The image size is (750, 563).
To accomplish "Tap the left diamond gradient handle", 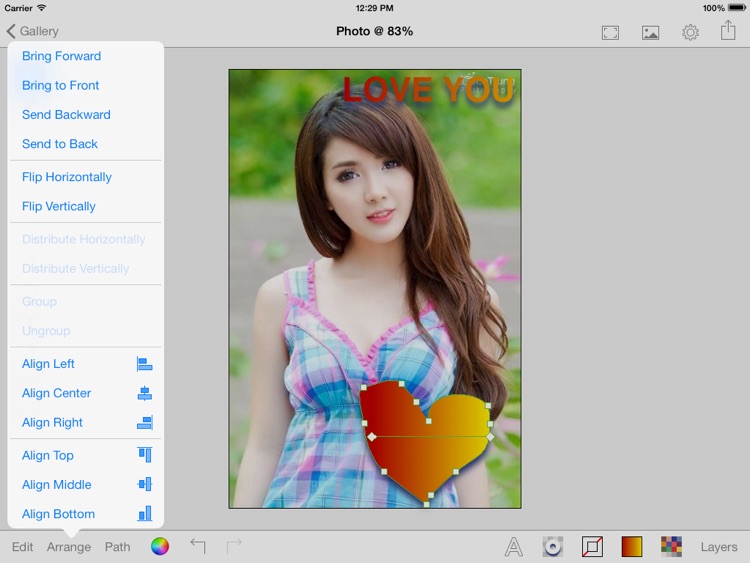I will coord(372,437).
